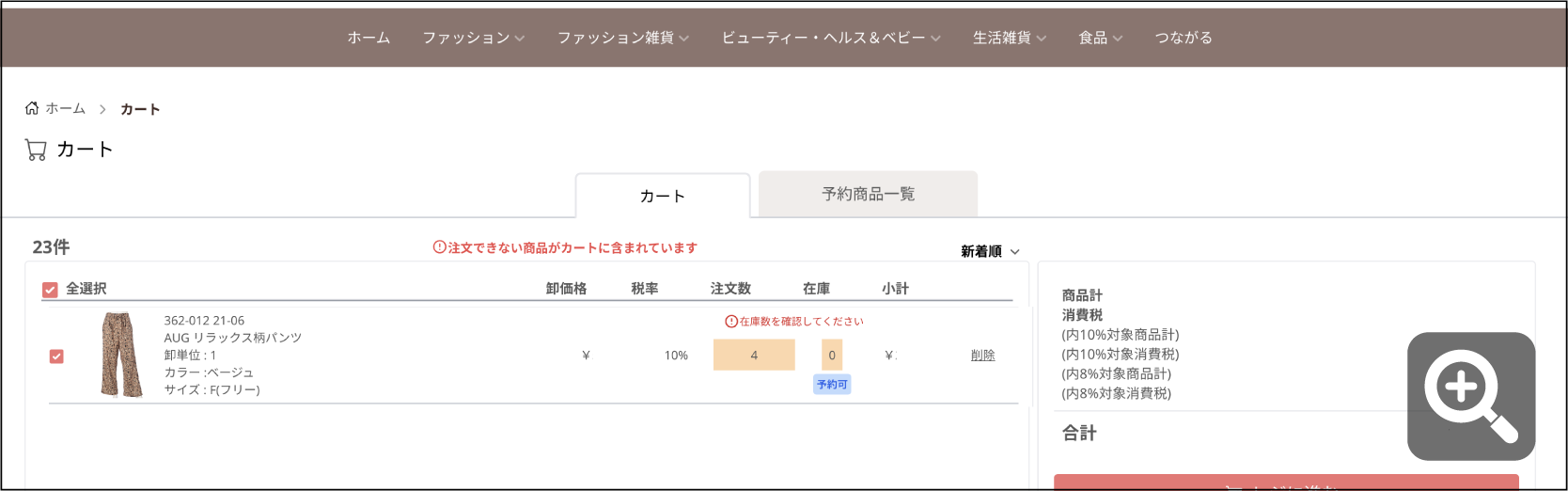The image size is (1568, 491).
Task: Click the 卸価格 column header
Action: point(566,289)
